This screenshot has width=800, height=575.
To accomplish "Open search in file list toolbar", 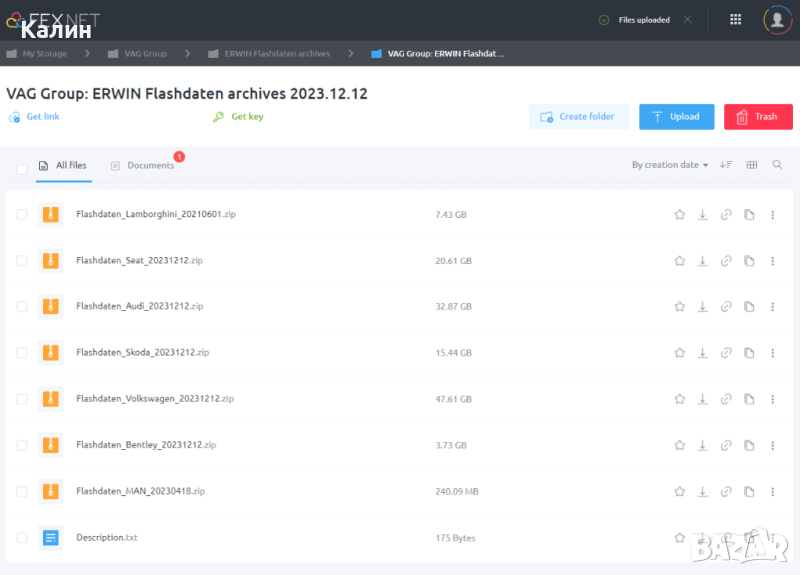I will point(777,165).
